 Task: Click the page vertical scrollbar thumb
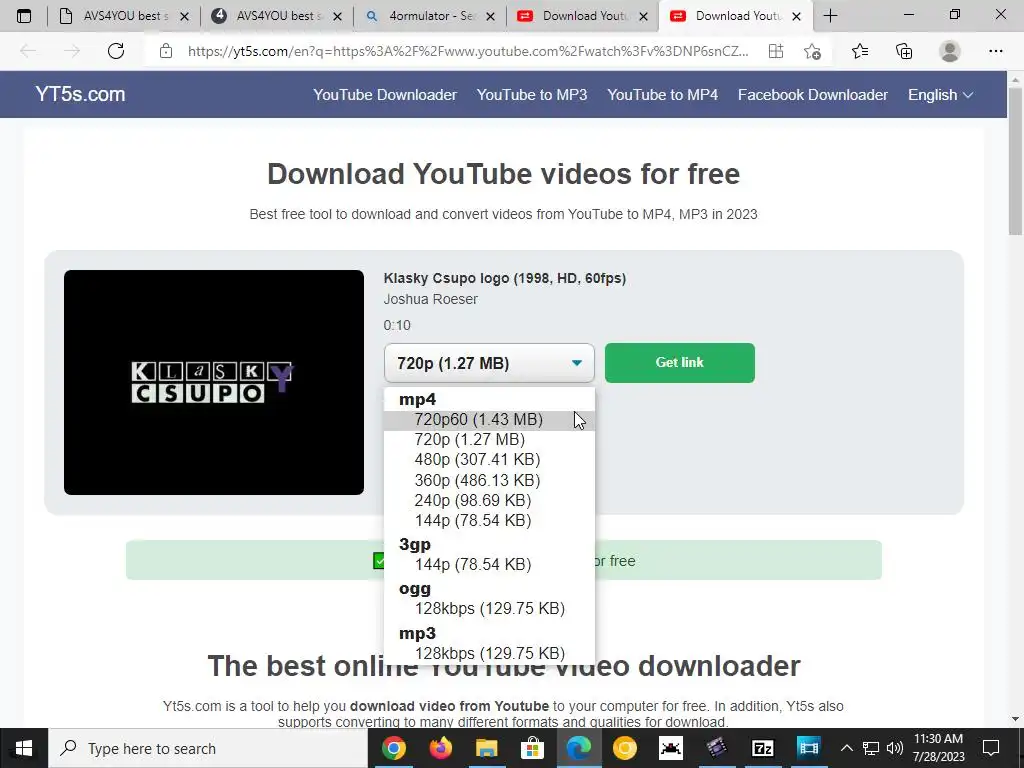[x=1015, y=160]
